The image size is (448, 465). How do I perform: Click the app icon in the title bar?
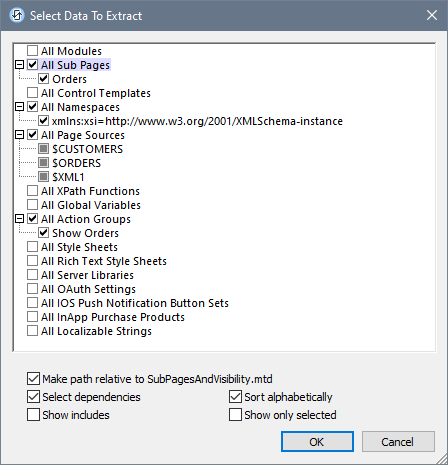click(16, 15)
